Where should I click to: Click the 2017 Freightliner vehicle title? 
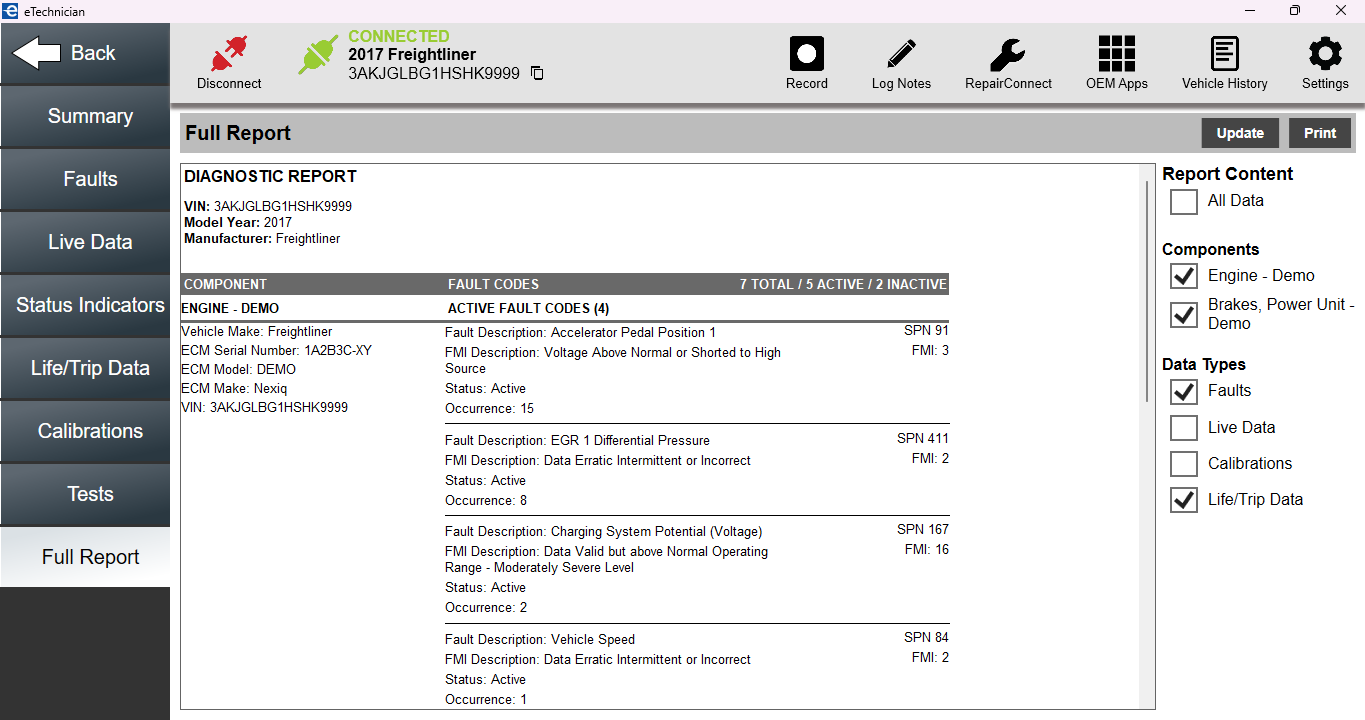pos(412,55)
